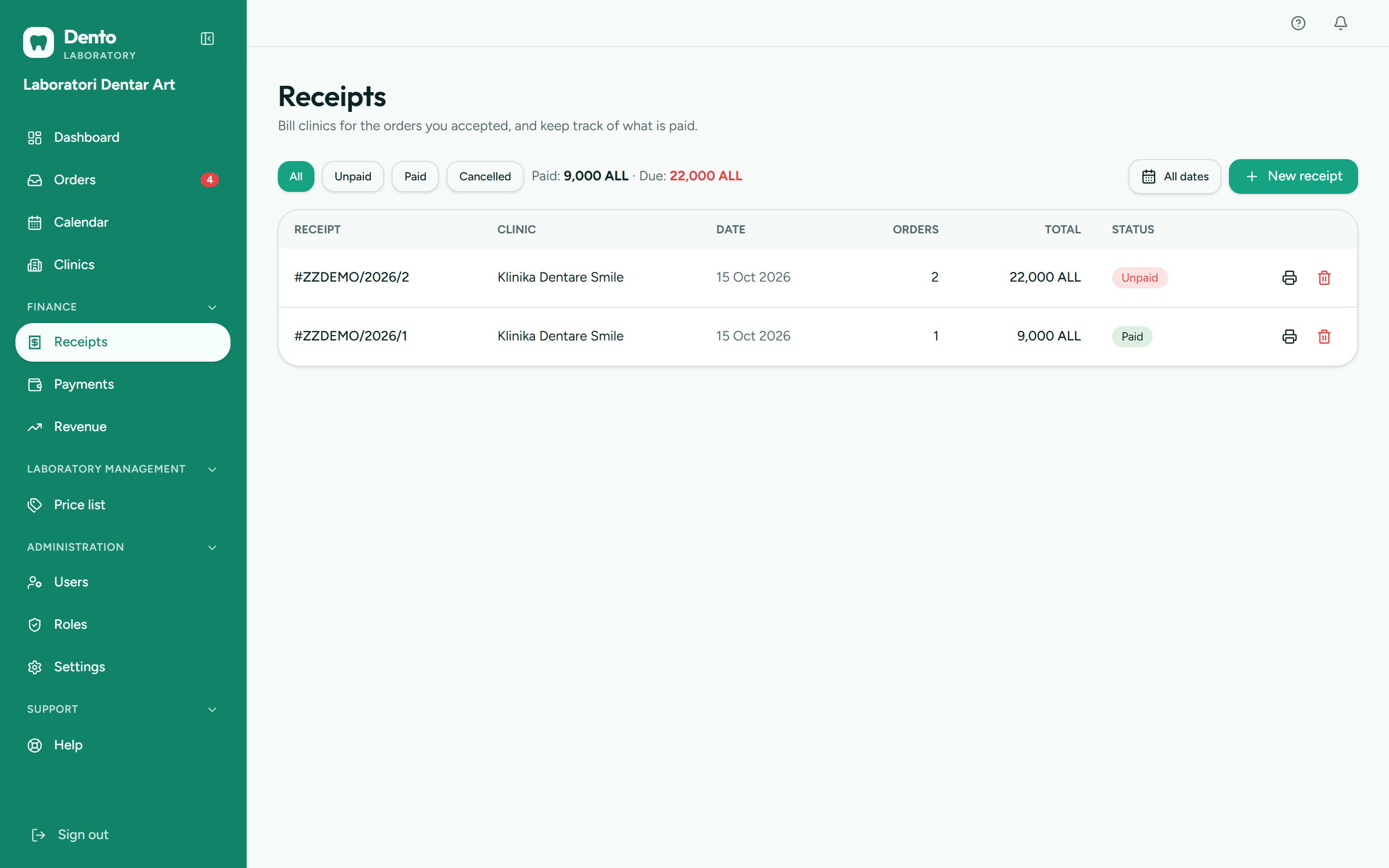Screen dimensions: 1389x868
Task: Filter receipts by Unpaid
Action: [x=353, y=176]
